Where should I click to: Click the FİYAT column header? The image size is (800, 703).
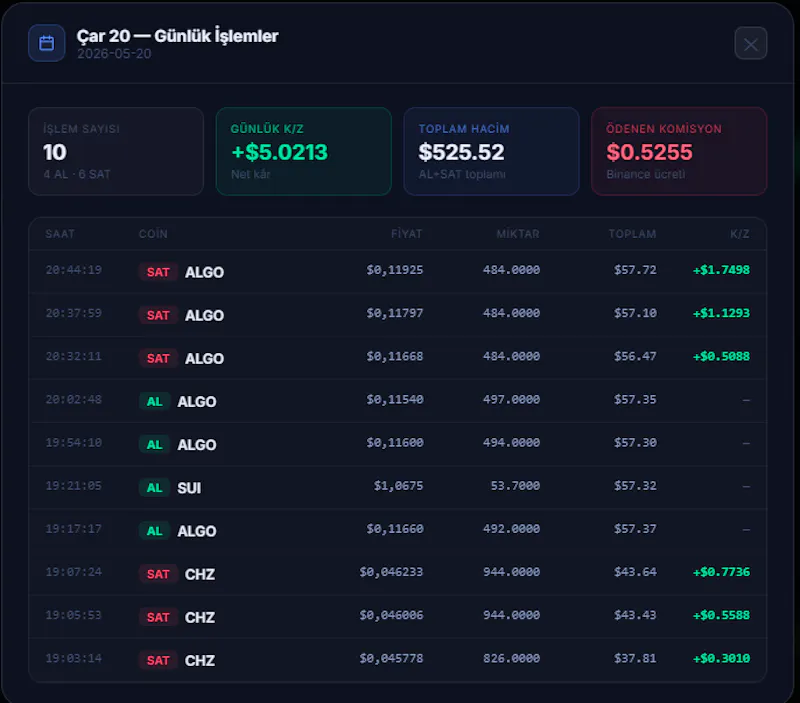point(407,234)
